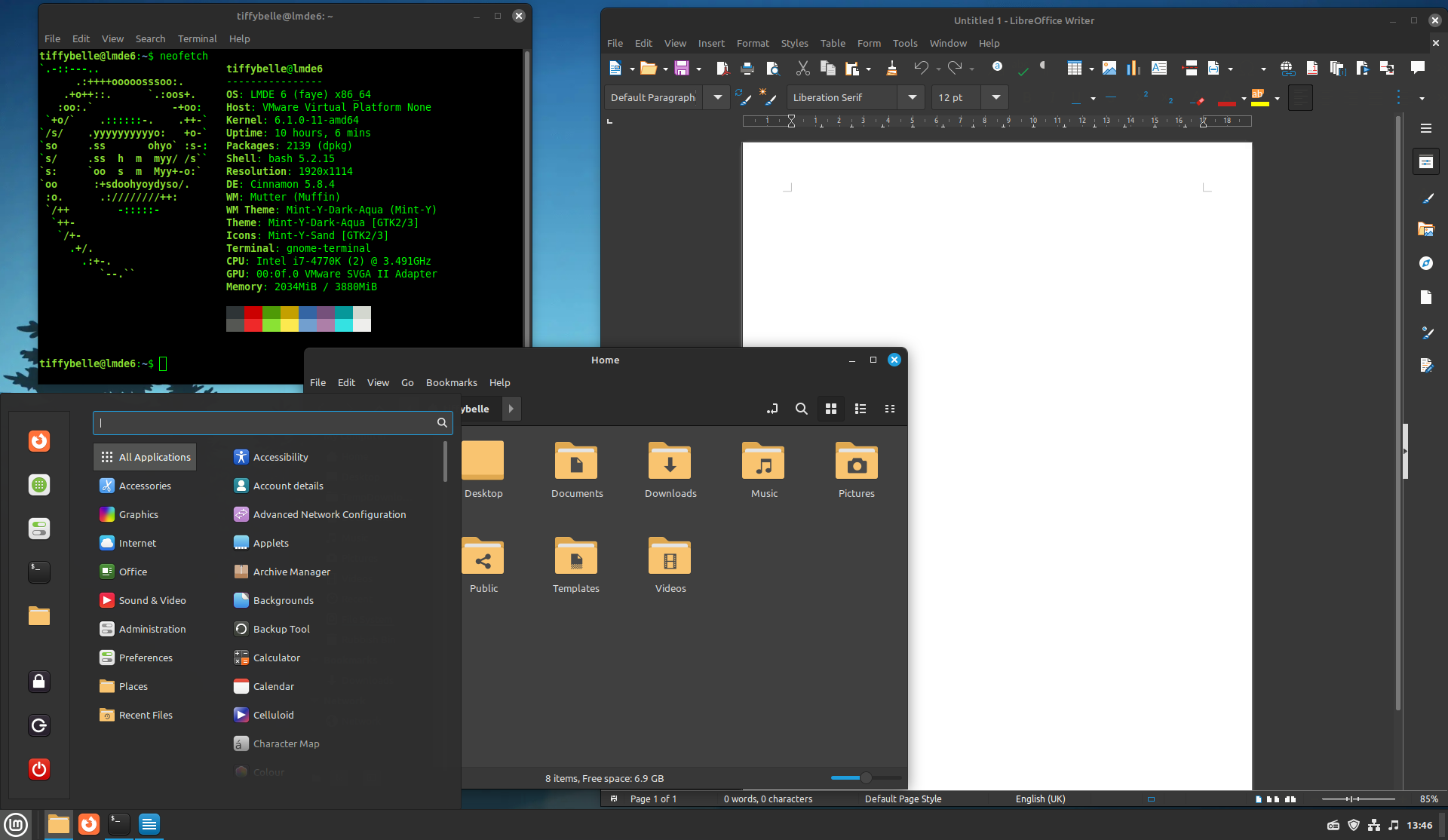Click the red Shut Down power icon

[x=39, y=769]
